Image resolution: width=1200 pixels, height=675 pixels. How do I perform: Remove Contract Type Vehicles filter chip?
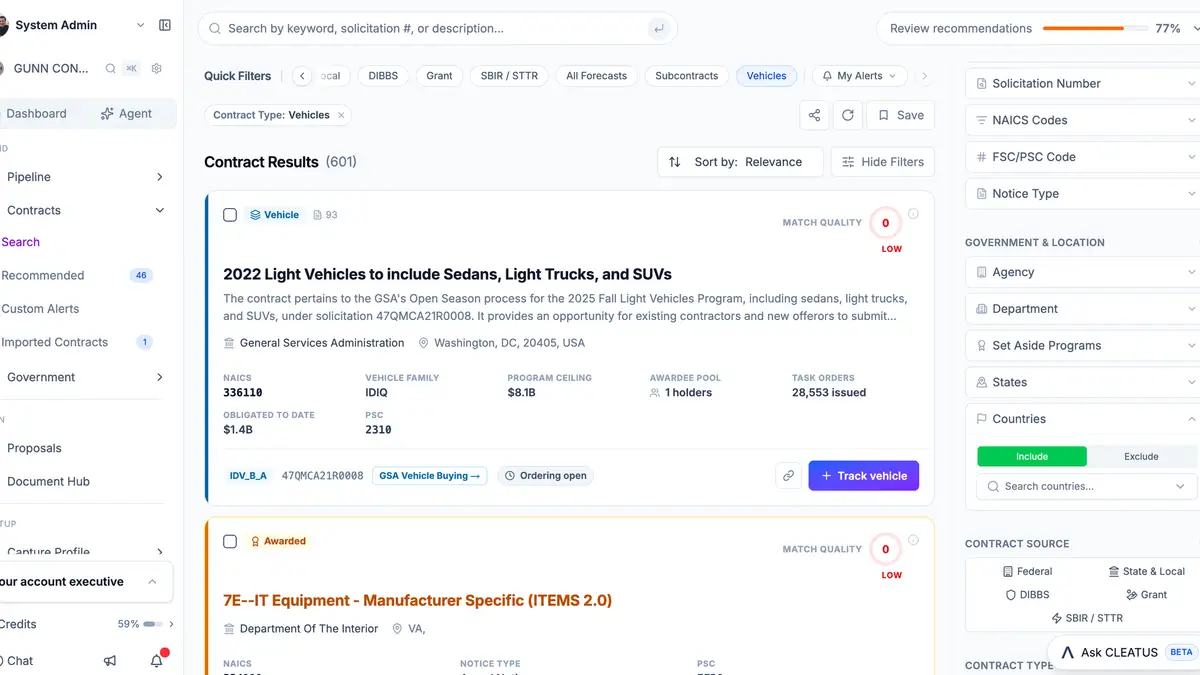click(x=341, y=115)
